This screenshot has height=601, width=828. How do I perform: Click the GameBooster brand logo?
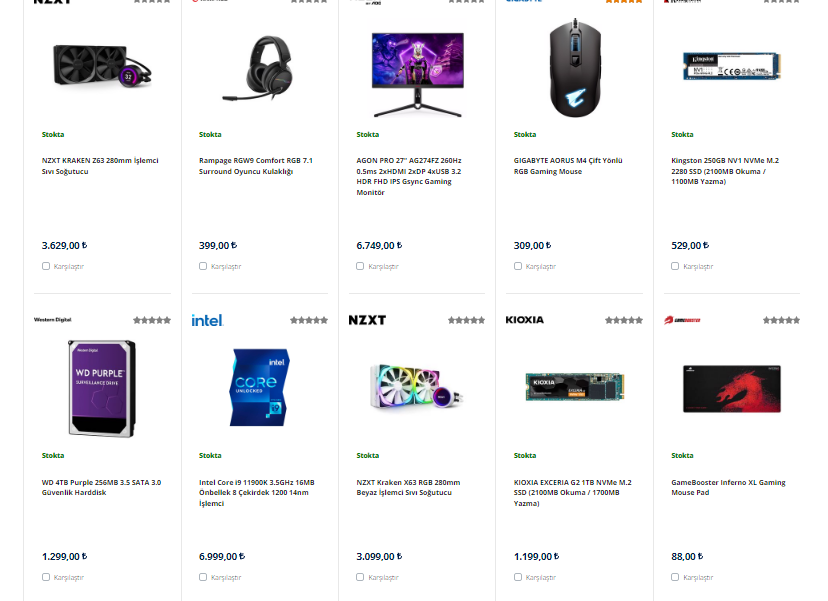pos(682,320)
